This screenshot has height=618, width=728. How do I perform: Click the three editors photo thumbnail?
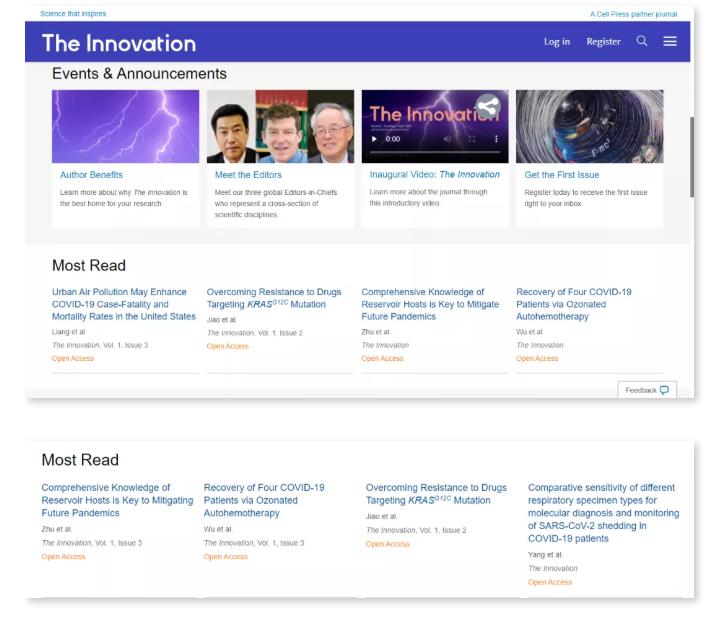click(280, 126)
